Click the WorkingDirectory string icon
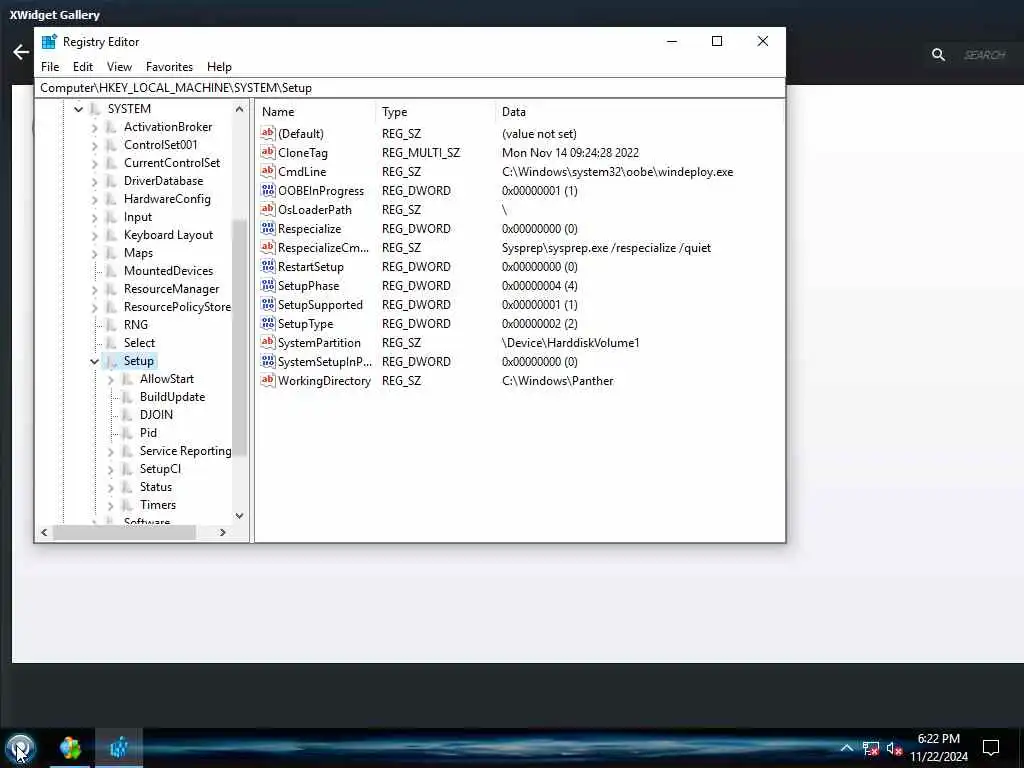 click(268, 379)
